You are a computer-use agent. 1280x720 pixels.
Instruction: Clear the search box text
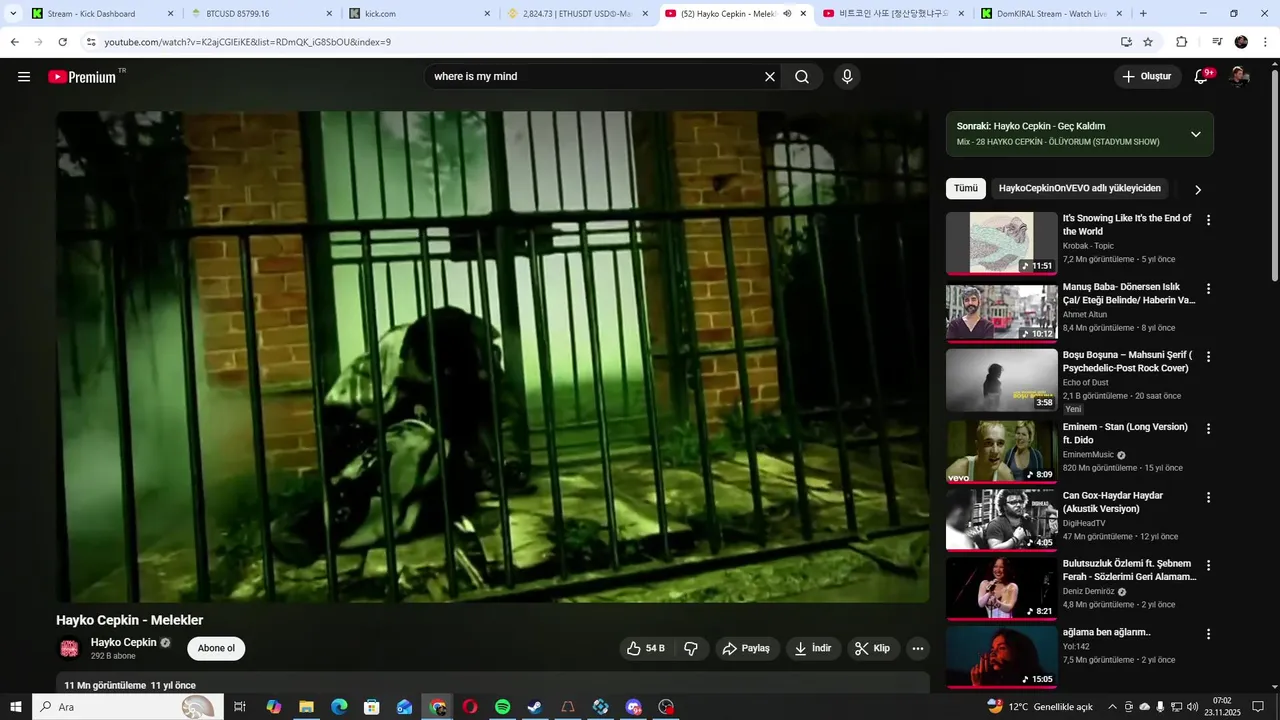770,77
